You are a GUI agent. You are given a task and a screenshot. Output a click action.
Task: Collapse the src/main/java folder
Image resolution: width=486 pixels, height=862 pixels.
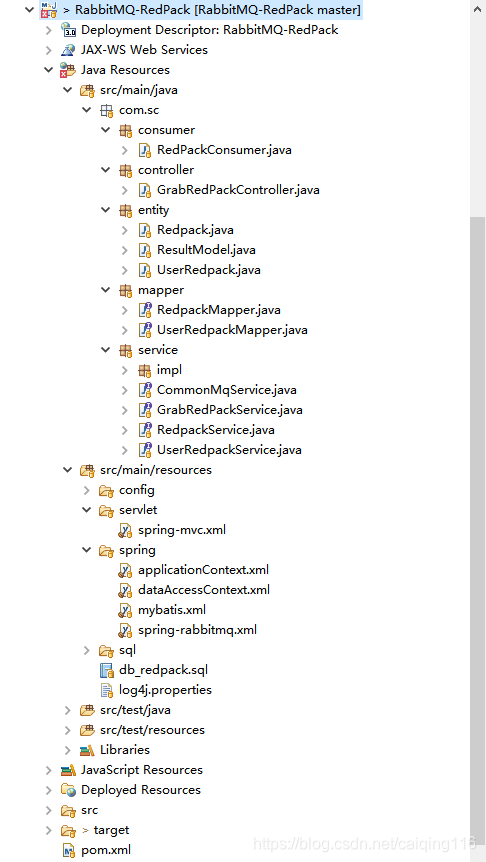tap(68, 90)
